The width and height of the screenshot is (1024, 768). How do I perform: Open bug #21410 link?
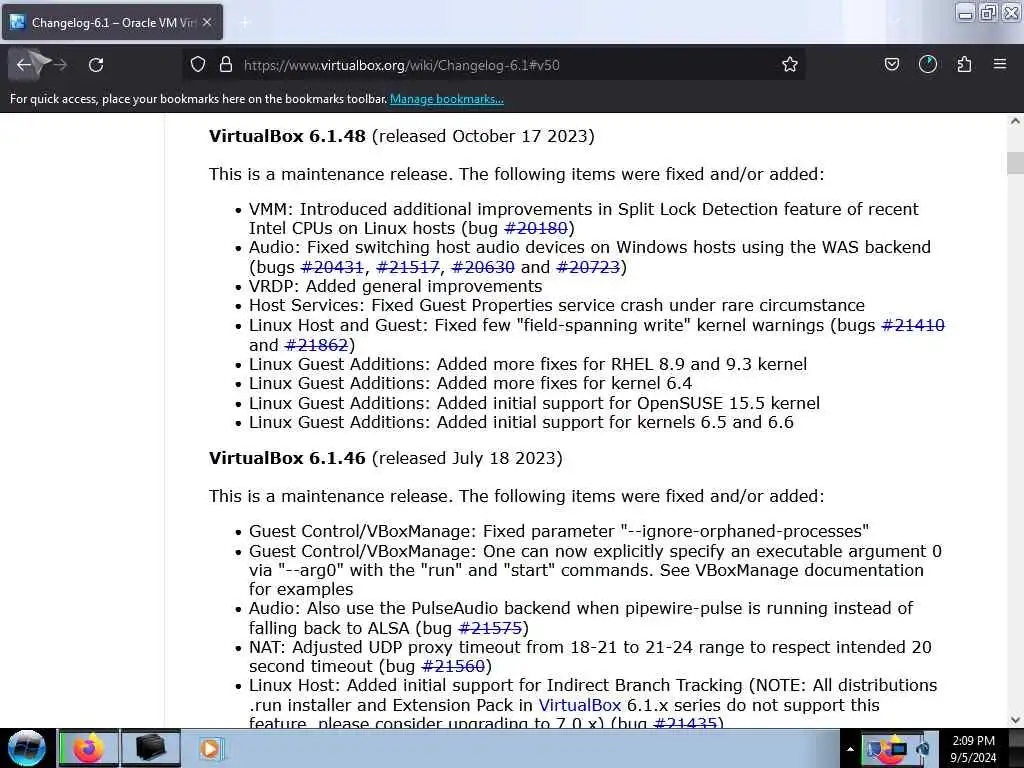(x=913, y=325)
